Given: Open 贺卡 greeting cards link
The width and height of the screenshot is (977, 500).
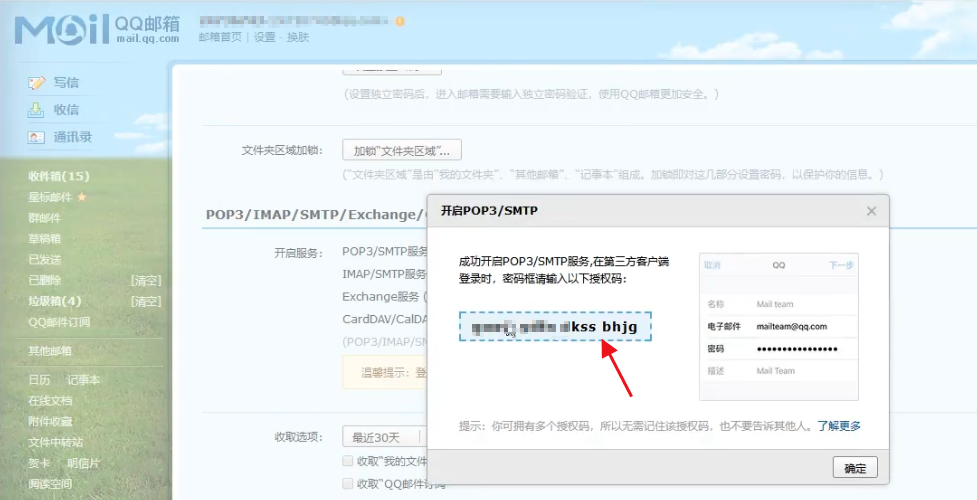Looking at the screenshot, I should (39, 463).
